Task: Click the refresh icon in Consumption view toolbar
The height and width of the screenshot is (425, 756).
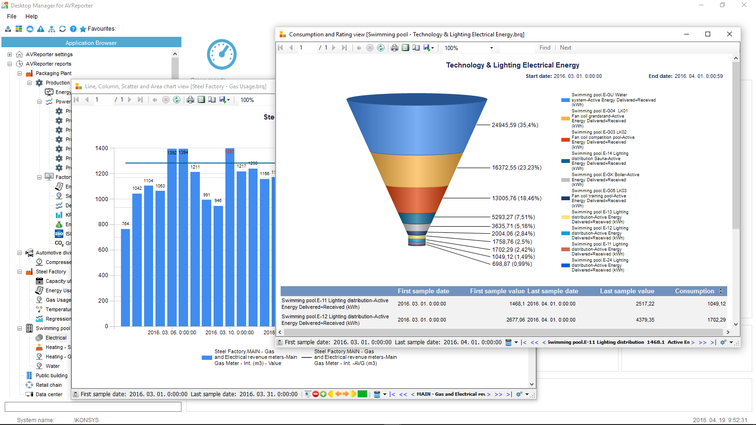Action: (381, 48)
